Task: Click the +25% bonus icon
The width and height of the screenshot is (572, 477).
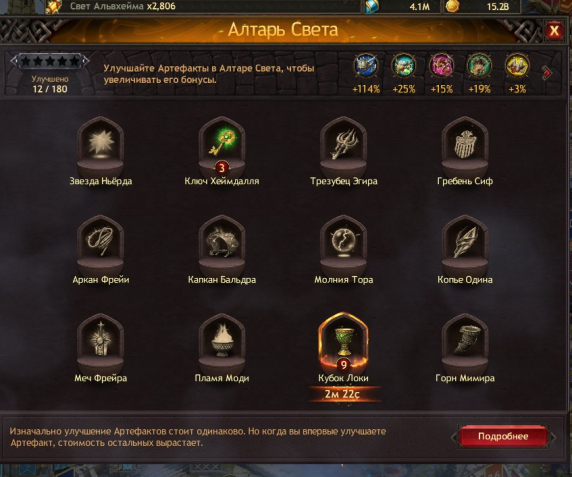Action: (x=404, y=66)
